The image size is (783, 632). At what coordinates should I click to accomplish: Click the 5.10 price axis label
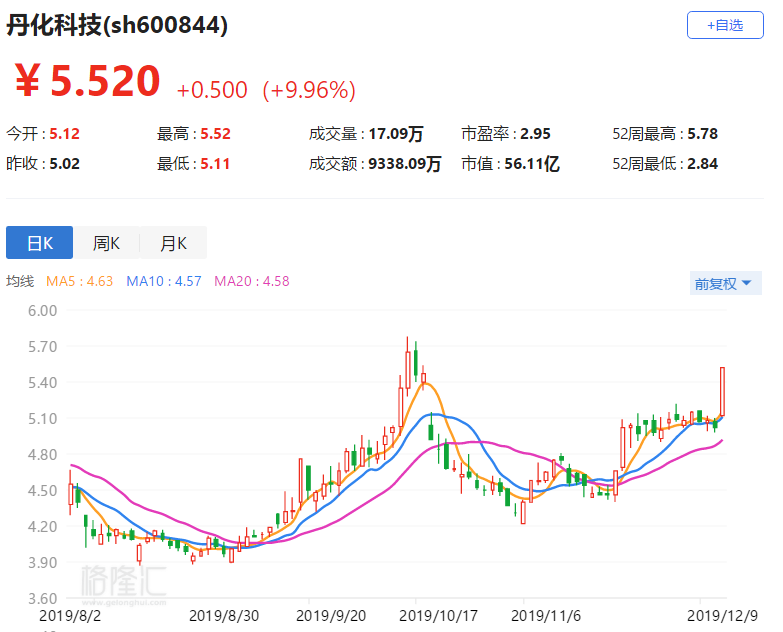pos(42,418)
